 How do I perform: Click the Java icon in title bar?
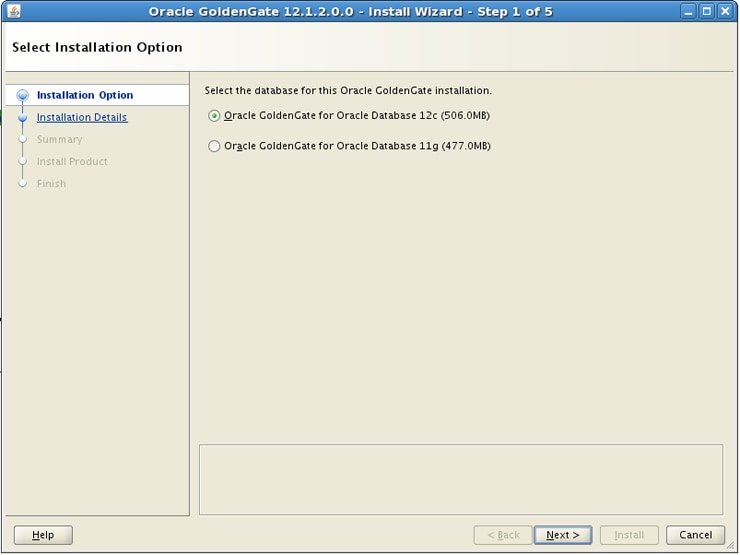(14, 11)
